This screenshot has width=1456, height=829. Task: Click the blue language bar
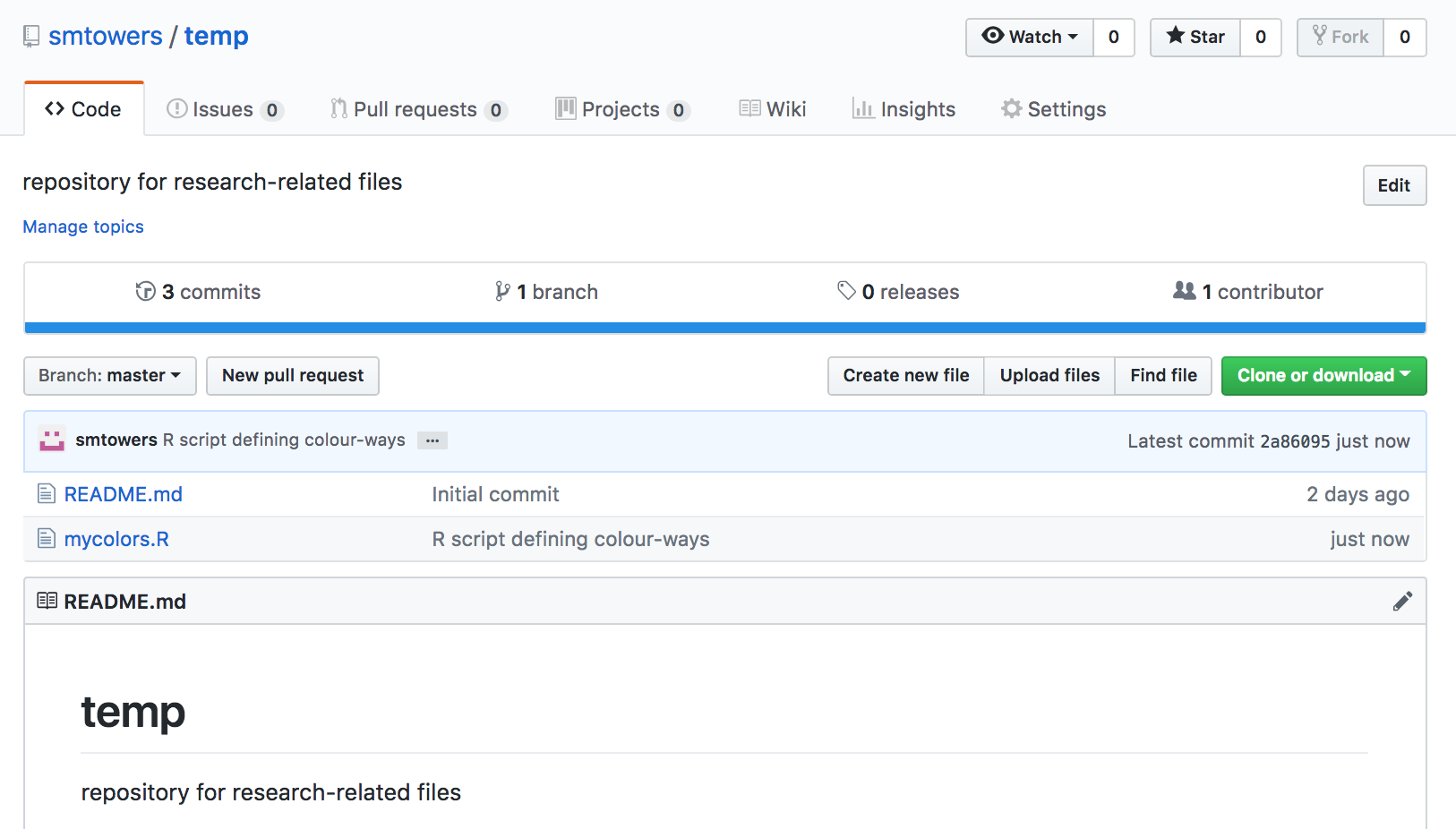pos(725,328)
